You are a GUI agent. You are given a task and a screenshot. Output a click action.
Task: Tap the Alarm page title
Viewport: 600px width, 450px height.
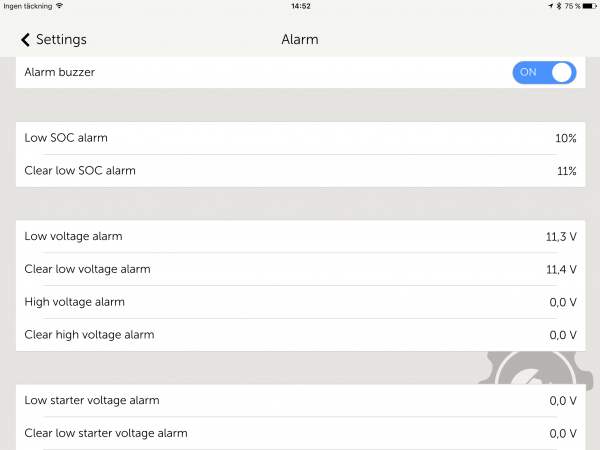coord(300,39)
